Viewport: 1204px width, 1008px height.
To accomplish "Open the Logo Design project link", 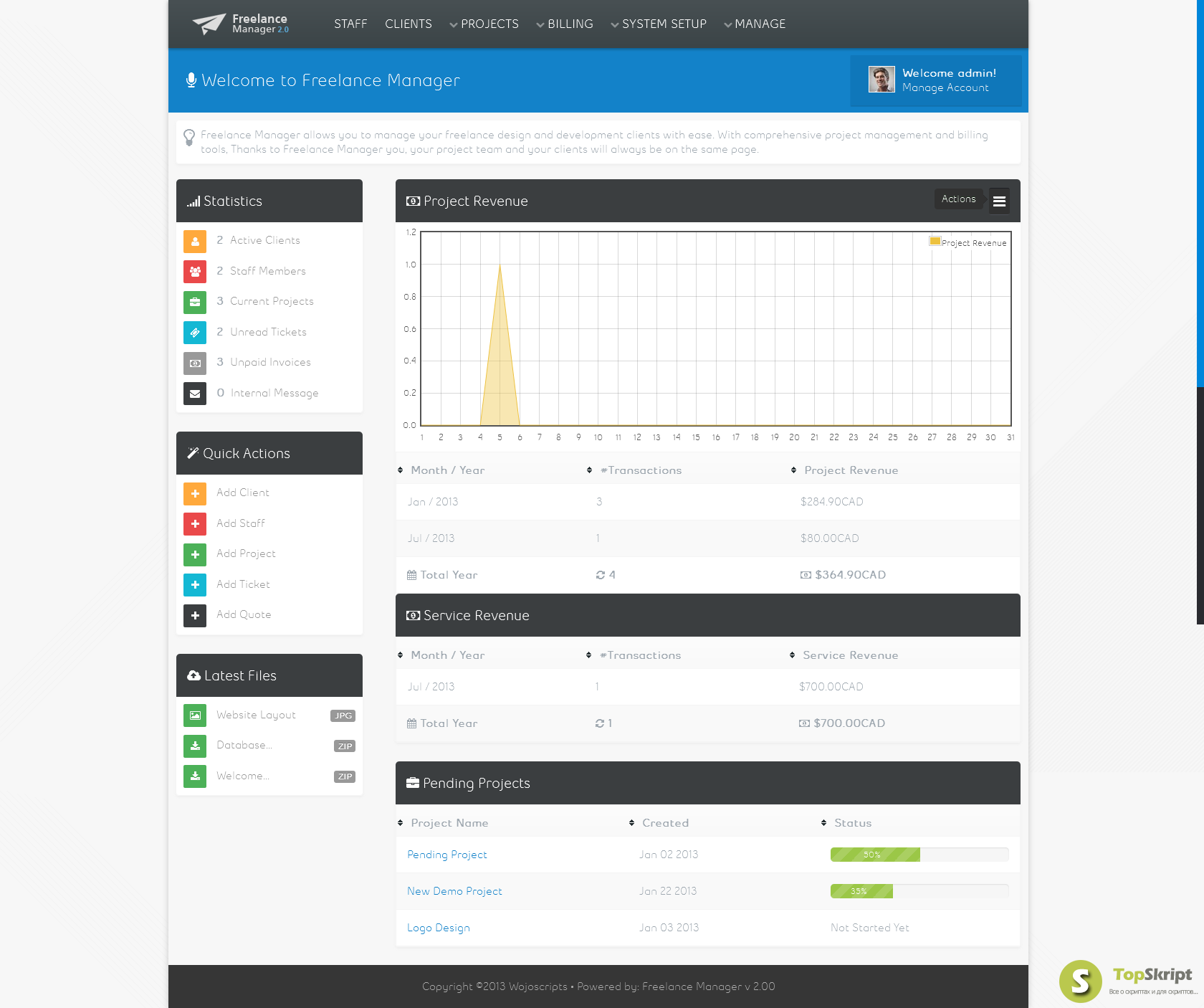I will click(x=439, y=928).
